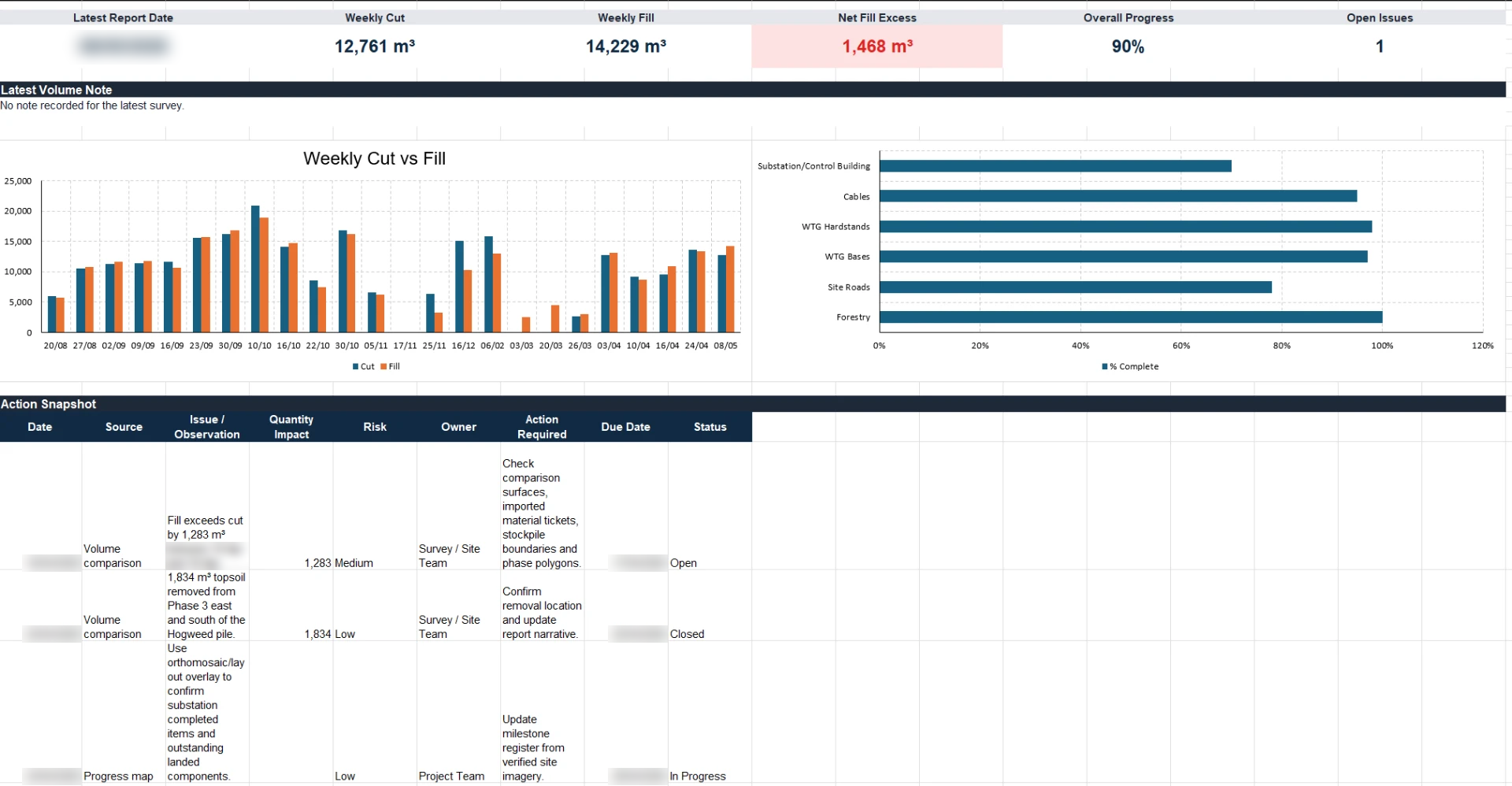
Task: Click the Latest Volume Note section header
Action: coord(753,90)
